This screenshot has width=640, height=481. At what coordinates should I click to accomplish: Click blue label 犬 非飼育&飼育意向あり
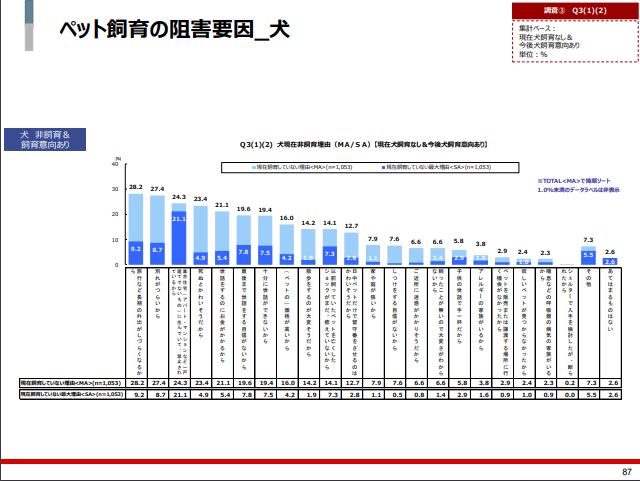pos(45,140)
